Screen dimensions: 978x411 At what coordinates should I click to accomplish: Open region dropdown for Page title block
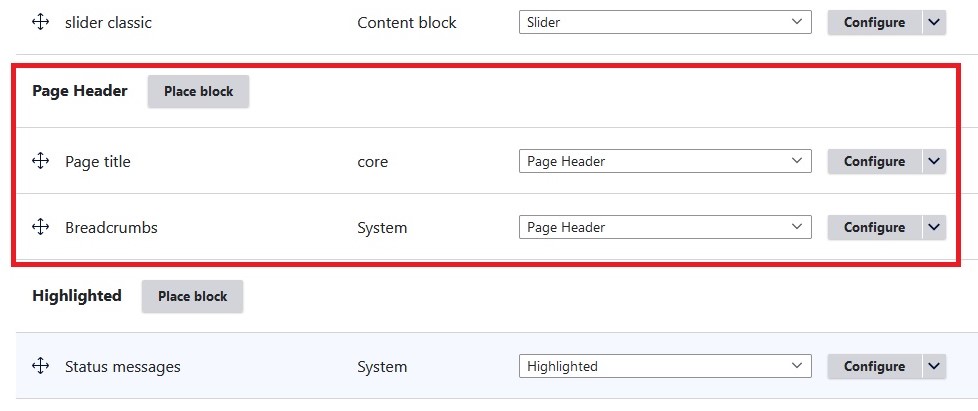[x=665, y=161]
